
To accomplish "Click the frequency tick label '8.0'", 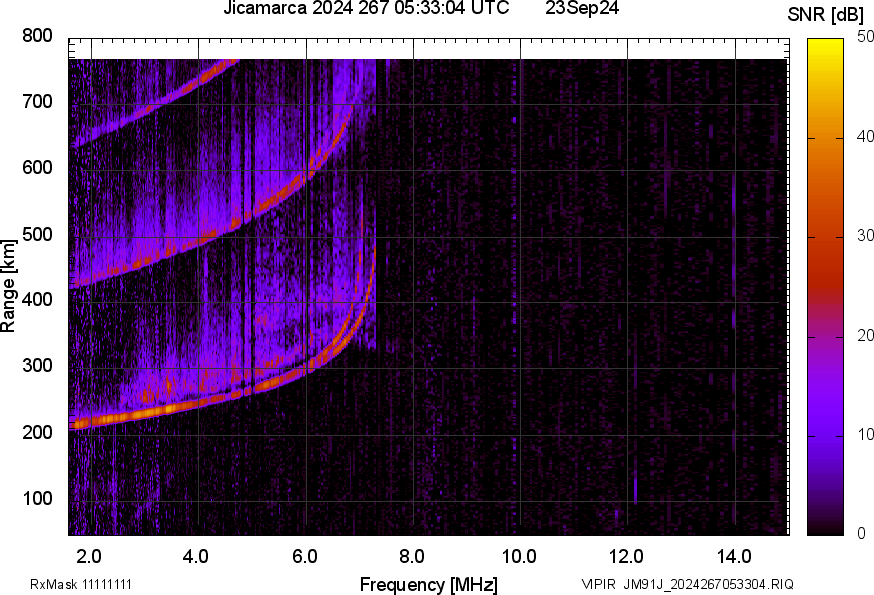I will (411, 557).
